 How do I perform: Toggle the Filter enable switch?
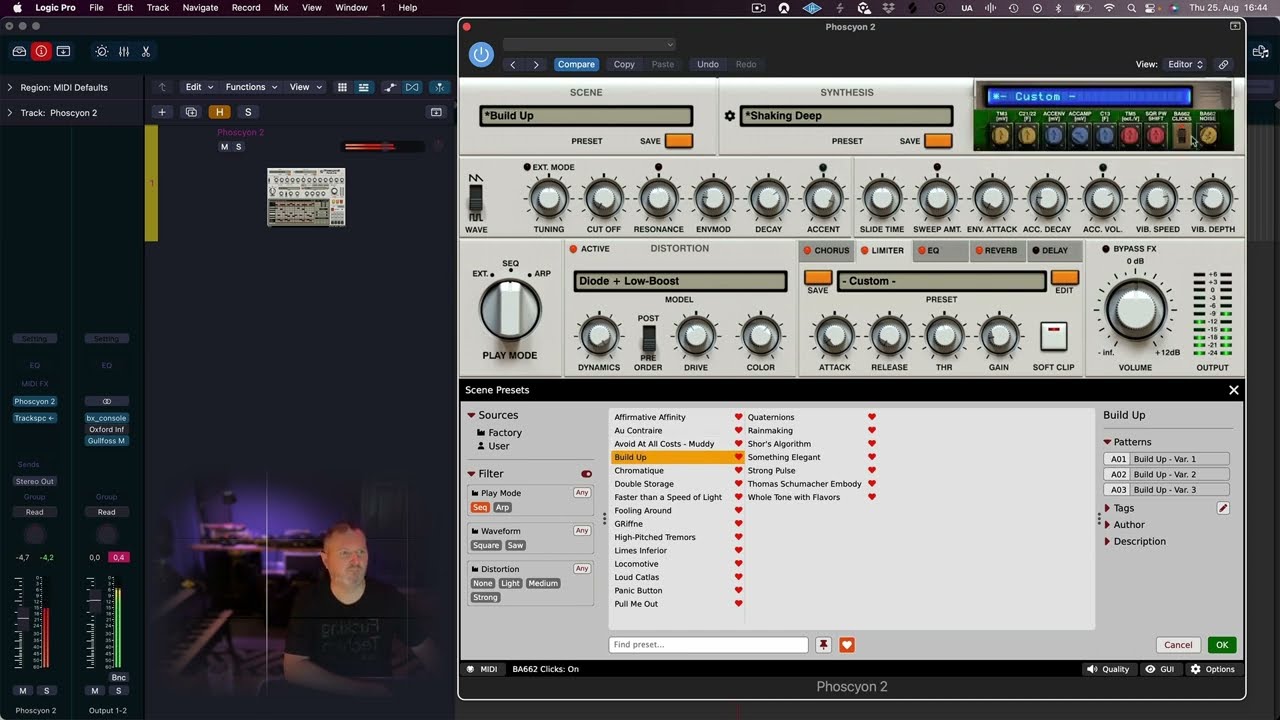point(586,474)
